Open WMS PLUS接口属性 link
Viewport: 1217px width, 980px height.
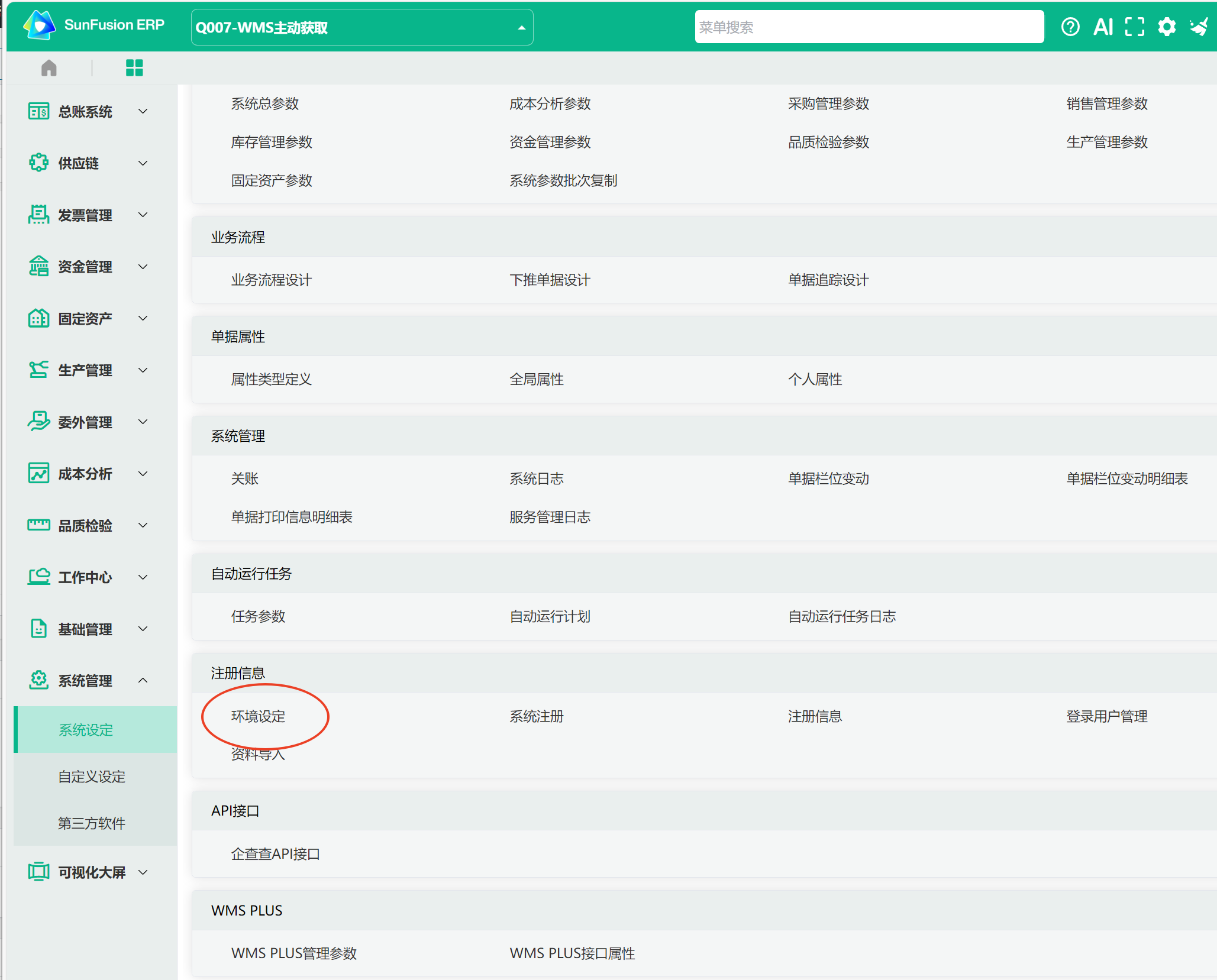coord(573,953)
